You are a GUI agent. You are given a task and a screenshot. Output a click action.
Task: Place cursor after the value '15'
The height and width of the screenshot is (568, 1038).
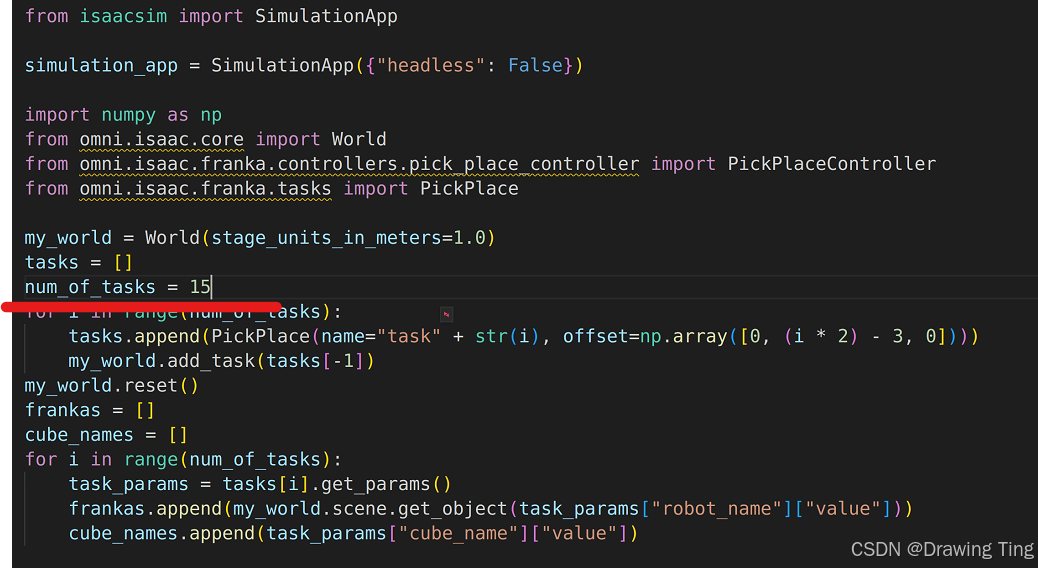click(211, 287)
